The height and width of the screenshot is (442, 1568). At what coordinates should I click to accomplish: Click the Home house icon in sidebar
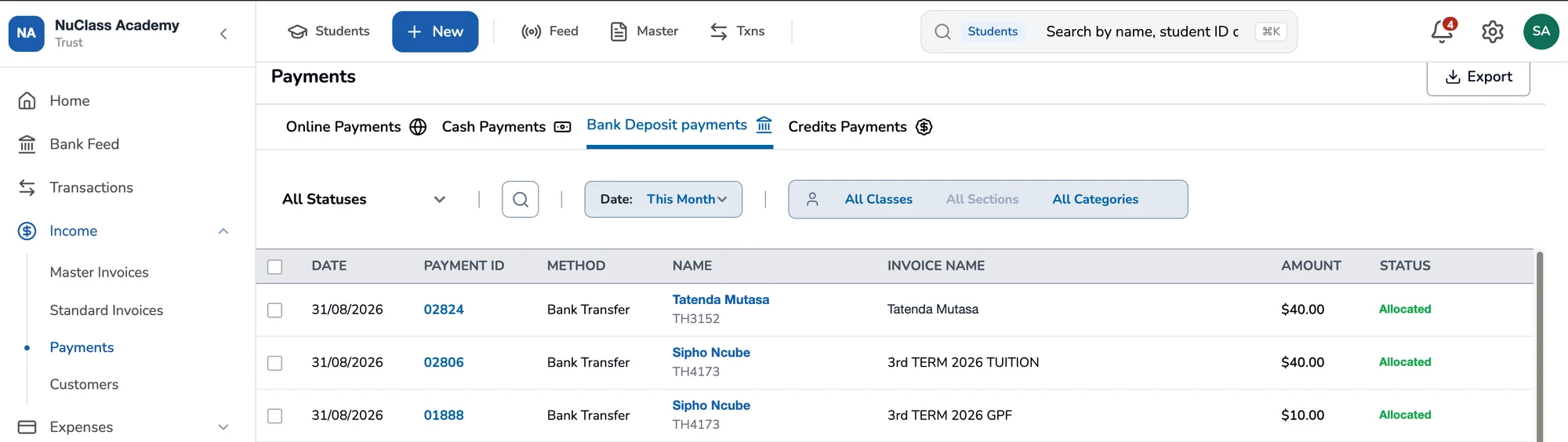pyautogui.click(x=27, y=100)
